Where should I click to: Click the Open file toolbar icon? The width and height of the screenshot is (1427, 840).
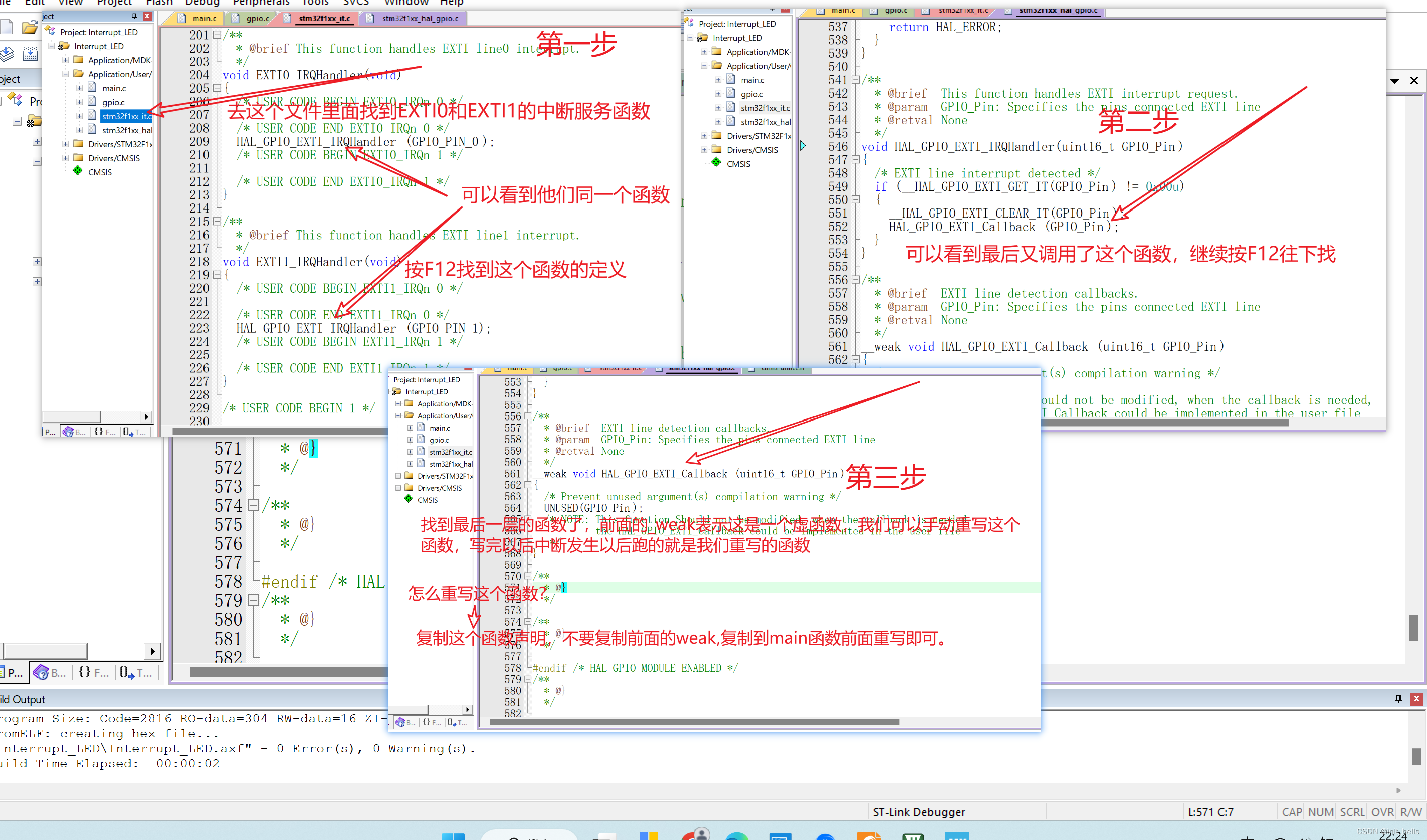[29, 27]
